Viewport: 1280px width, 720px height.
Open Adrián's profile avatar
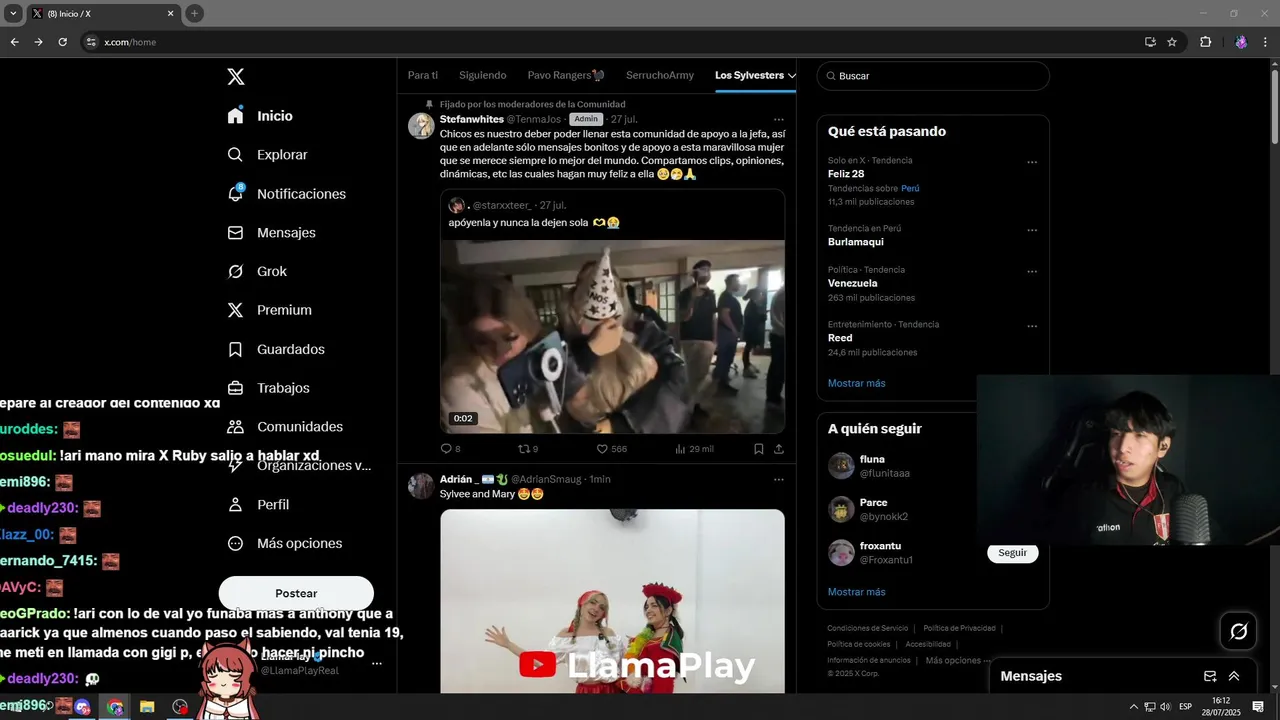(x=421, y=486)
